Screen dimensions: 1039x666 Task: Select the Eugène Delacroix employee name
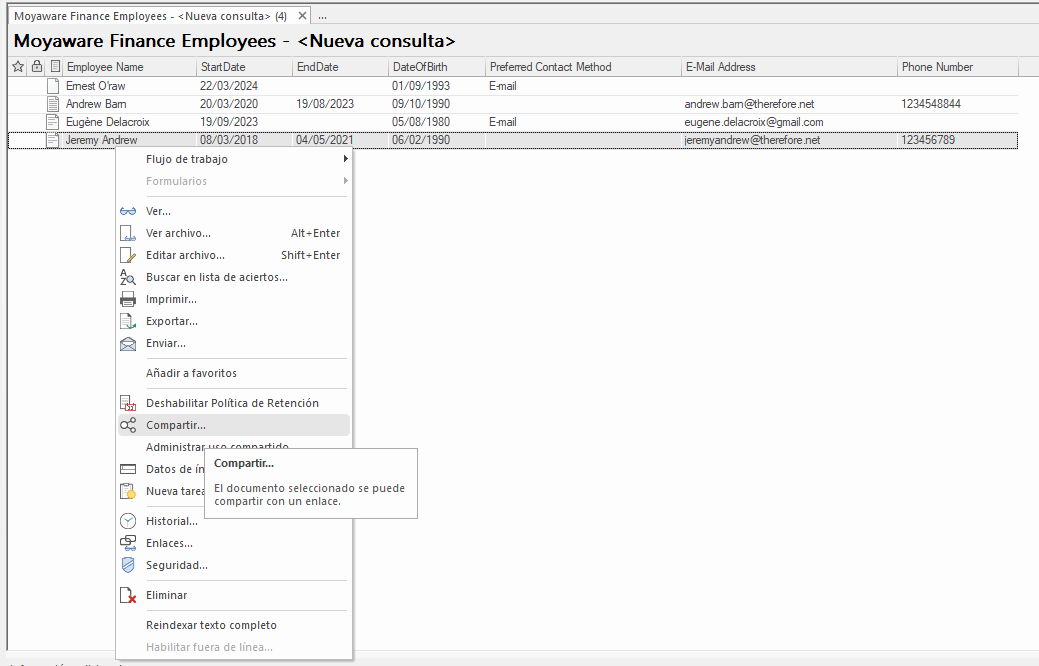[107, 122]
